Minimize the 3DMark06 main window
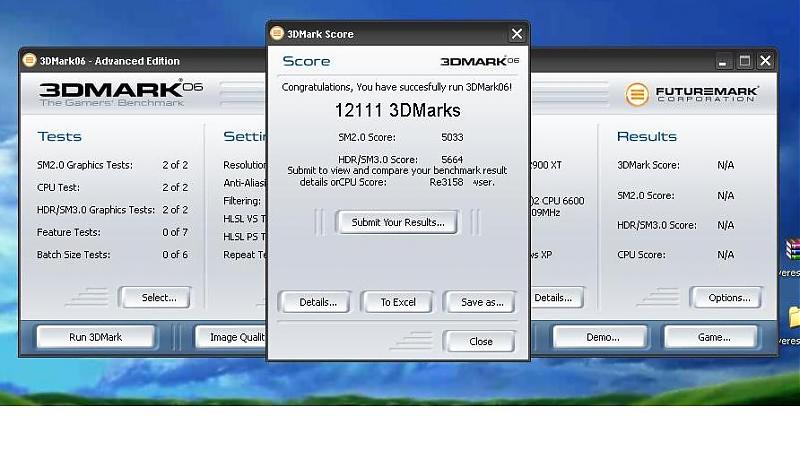 (722, 62)
